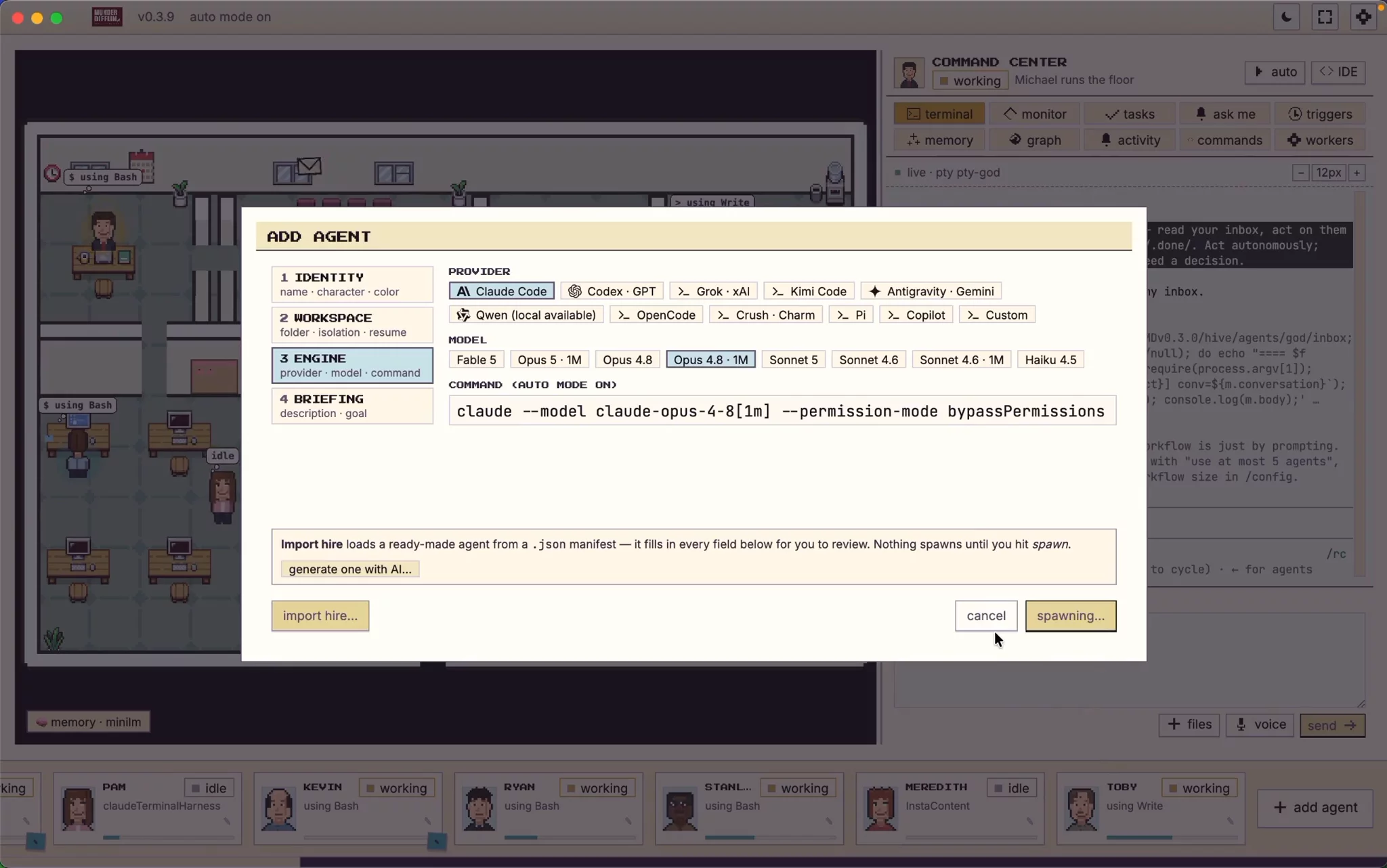Click import hire button
This screenshot has width=1387, height=868.
click(320, 616)
